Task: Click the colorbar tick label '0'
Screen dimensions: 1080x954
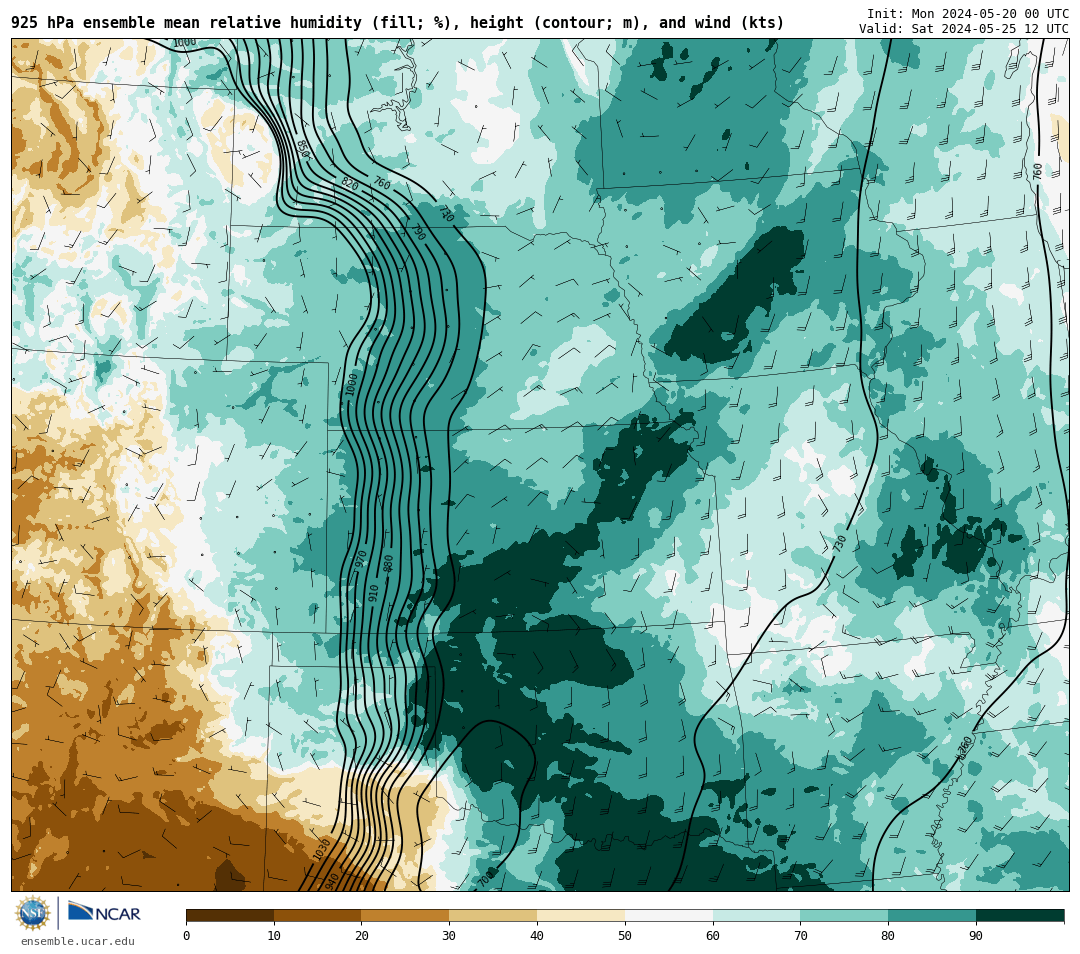Action: tap(187, 935)
